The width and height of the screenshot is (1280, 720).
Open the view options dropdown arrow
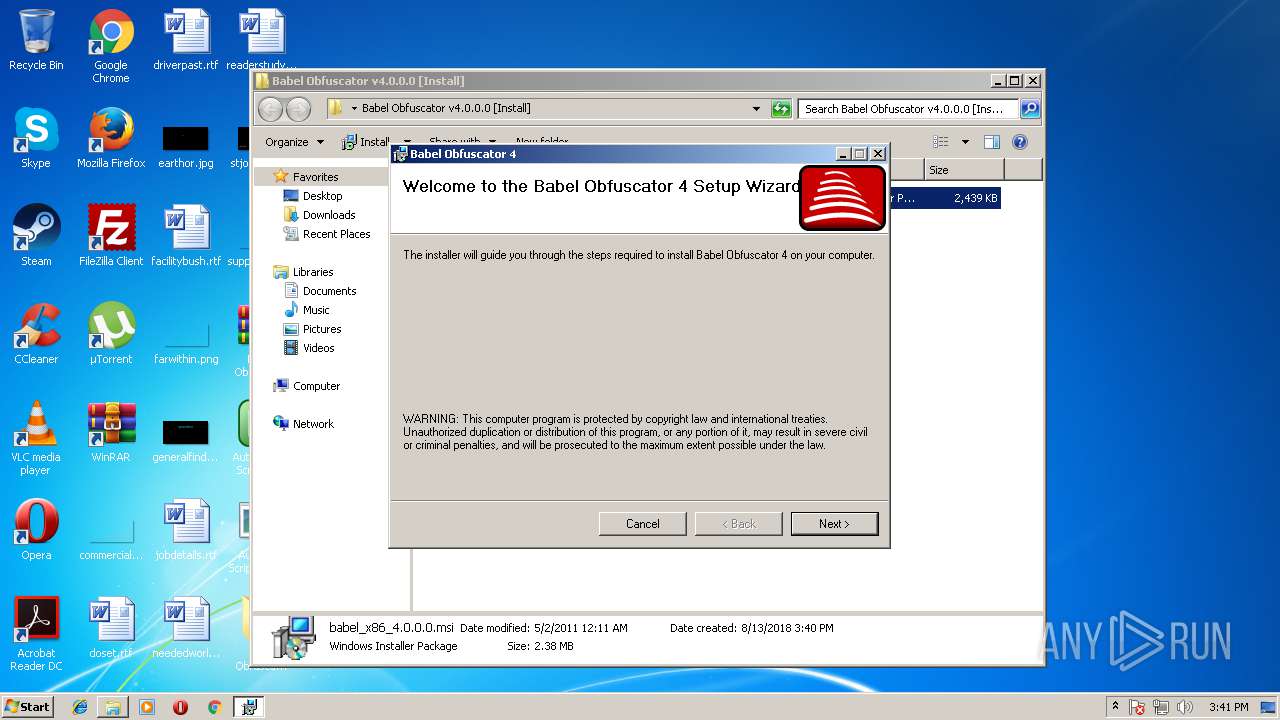pyautogui.click(x=965, y=142)
